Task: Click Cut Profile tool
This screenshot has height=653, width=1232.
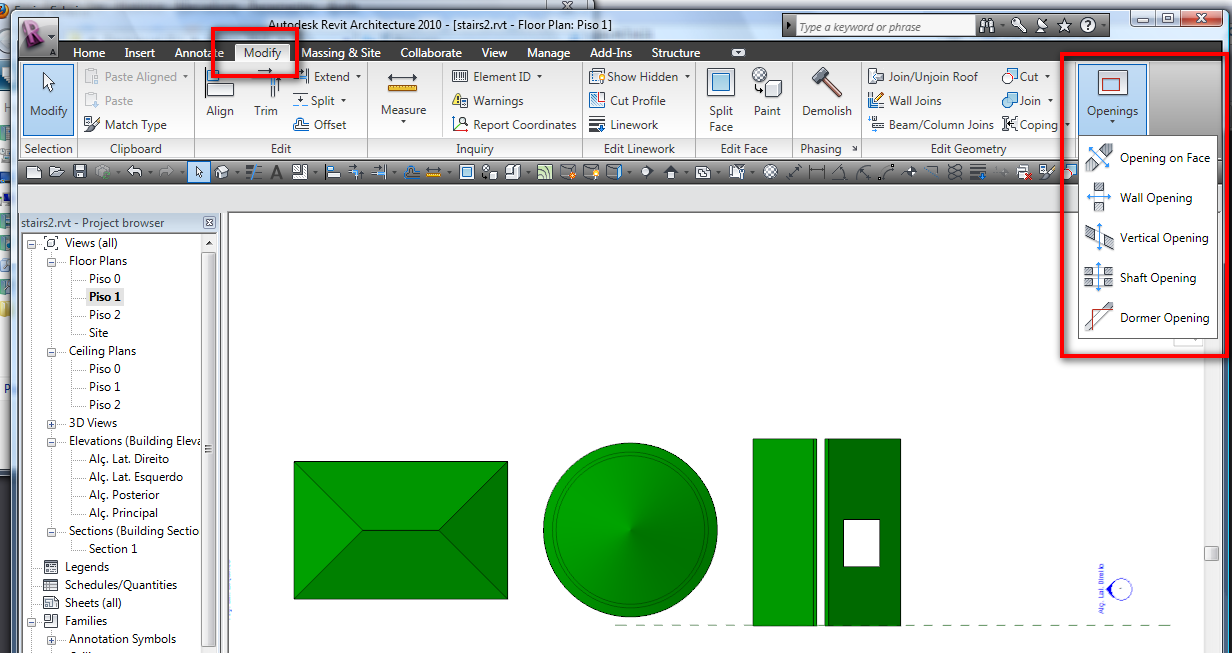Action: (x=627, y=101)
